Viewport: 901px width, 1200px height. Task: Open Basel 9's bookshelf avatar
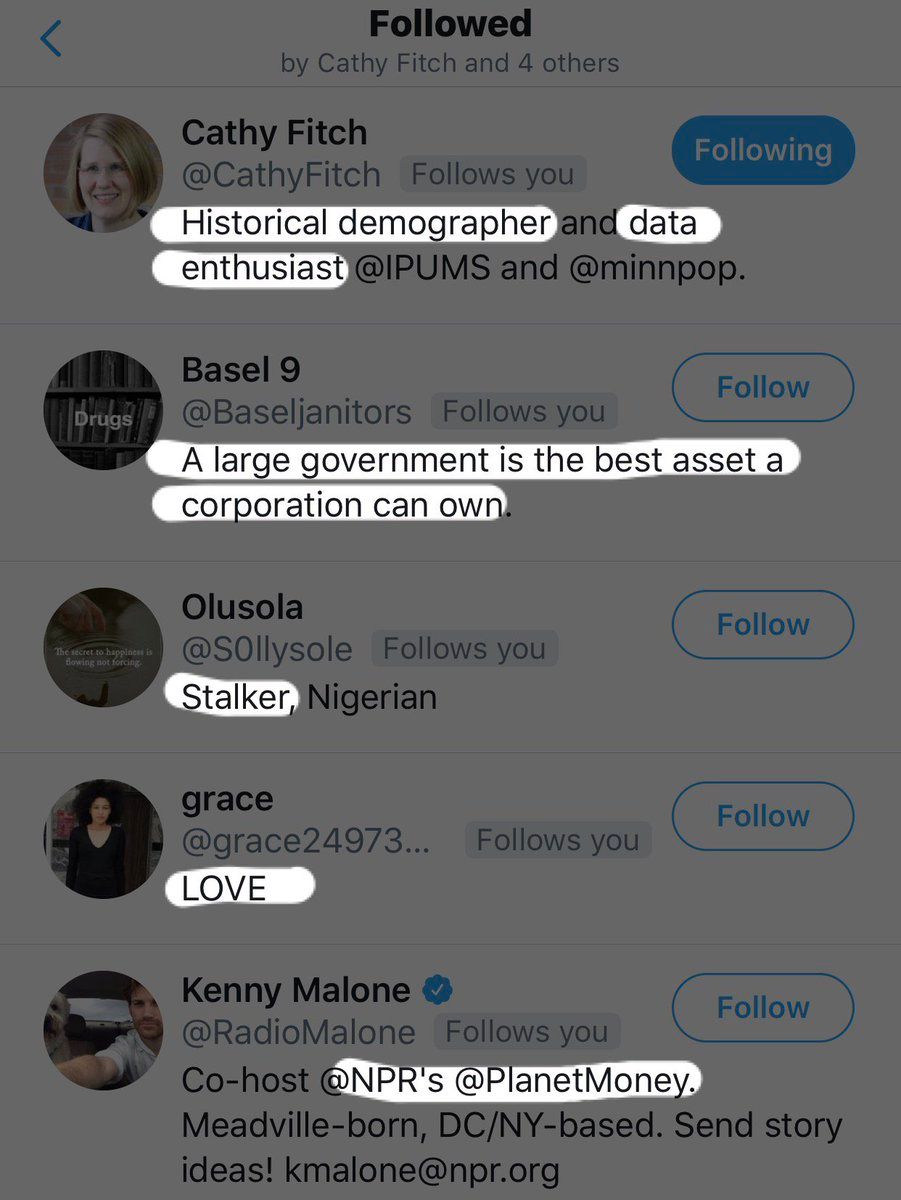click(103, 411)
